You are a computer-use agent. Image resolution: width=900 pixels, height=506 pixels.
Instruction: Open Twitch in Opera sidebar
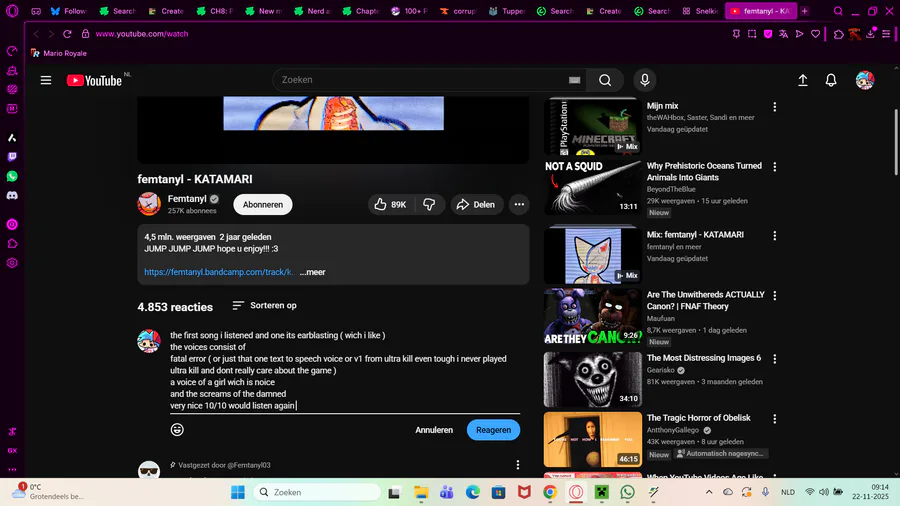coord(12,157)
